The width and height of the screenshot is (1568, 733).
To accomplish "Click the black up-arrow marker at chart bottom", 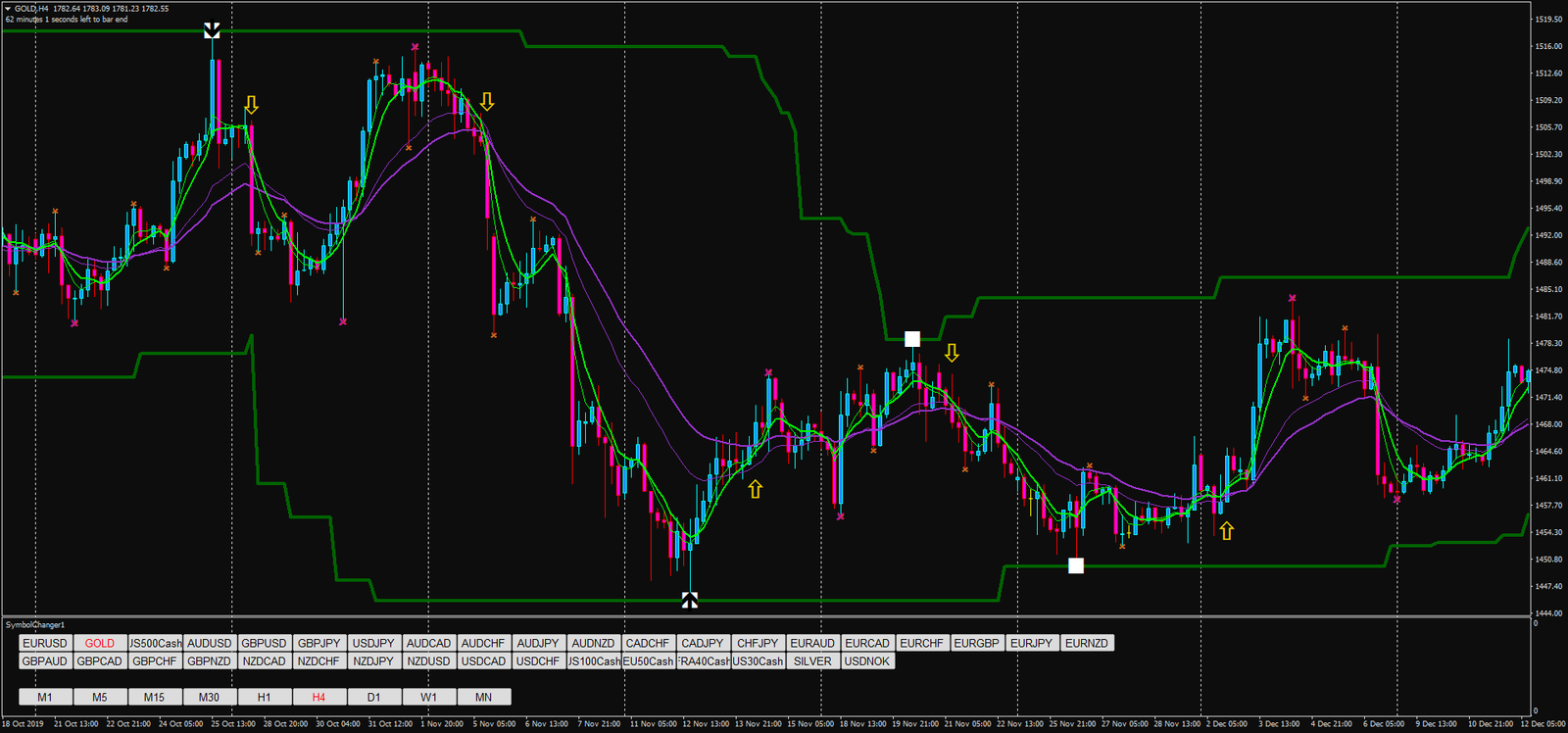I will pyautogui.click(x=690, y=600).
